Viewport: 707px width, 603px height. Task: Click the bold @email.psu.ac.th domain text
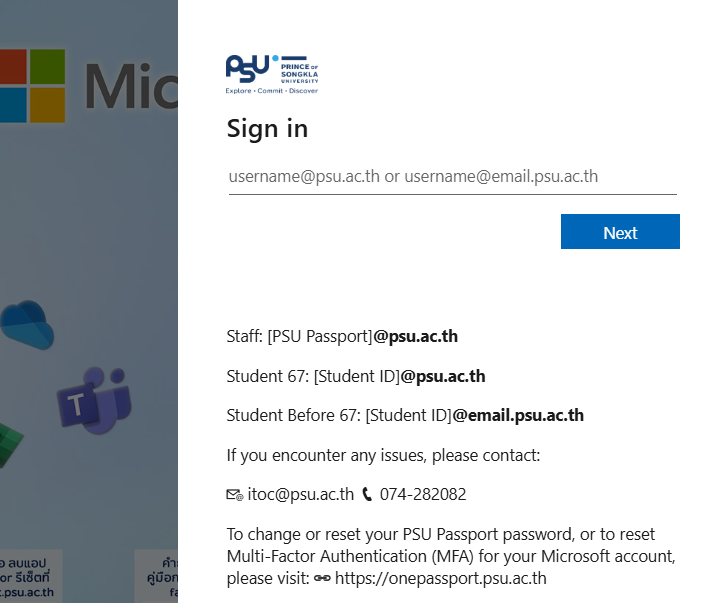[x=518, y=415]
